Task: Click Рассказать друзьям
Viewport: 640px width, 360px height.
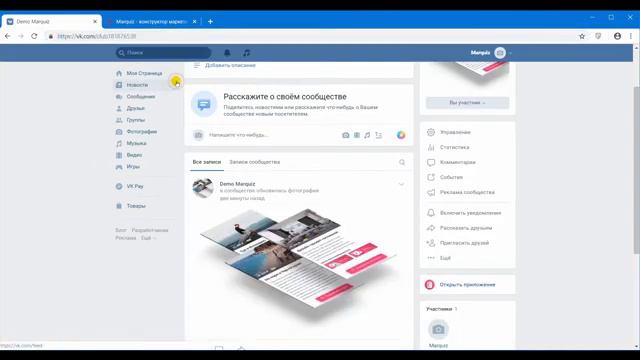Action: point(467,228)
